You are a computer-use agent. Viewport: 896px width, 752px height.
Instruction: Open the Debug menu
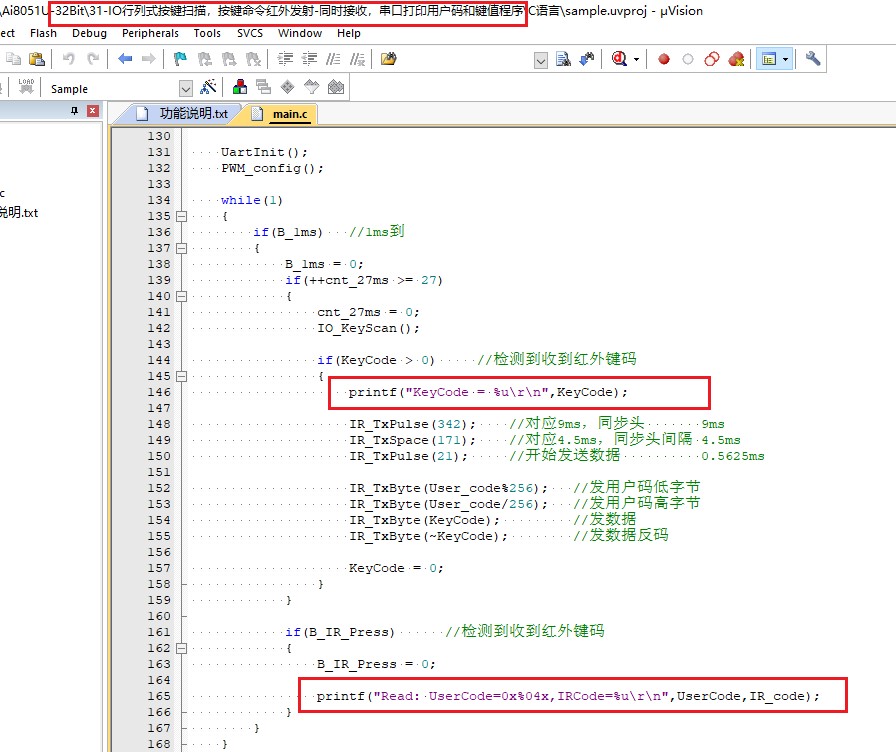(x=89, y=33)
